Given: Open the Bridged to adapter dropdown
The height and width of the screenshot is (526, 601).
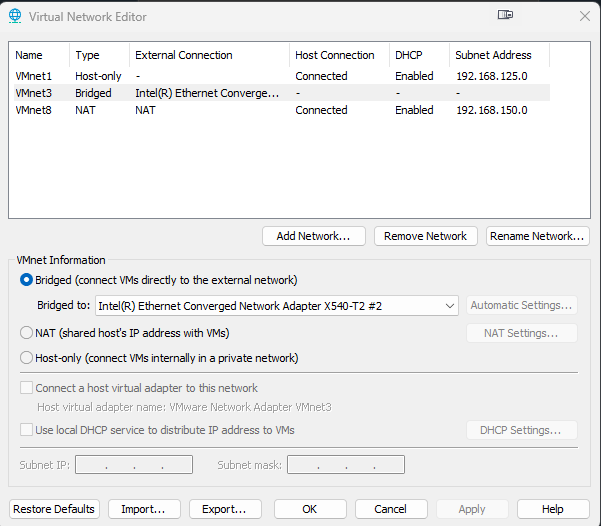Looking at the screenshot, I should pyautogui.click(x=277, y=306).
